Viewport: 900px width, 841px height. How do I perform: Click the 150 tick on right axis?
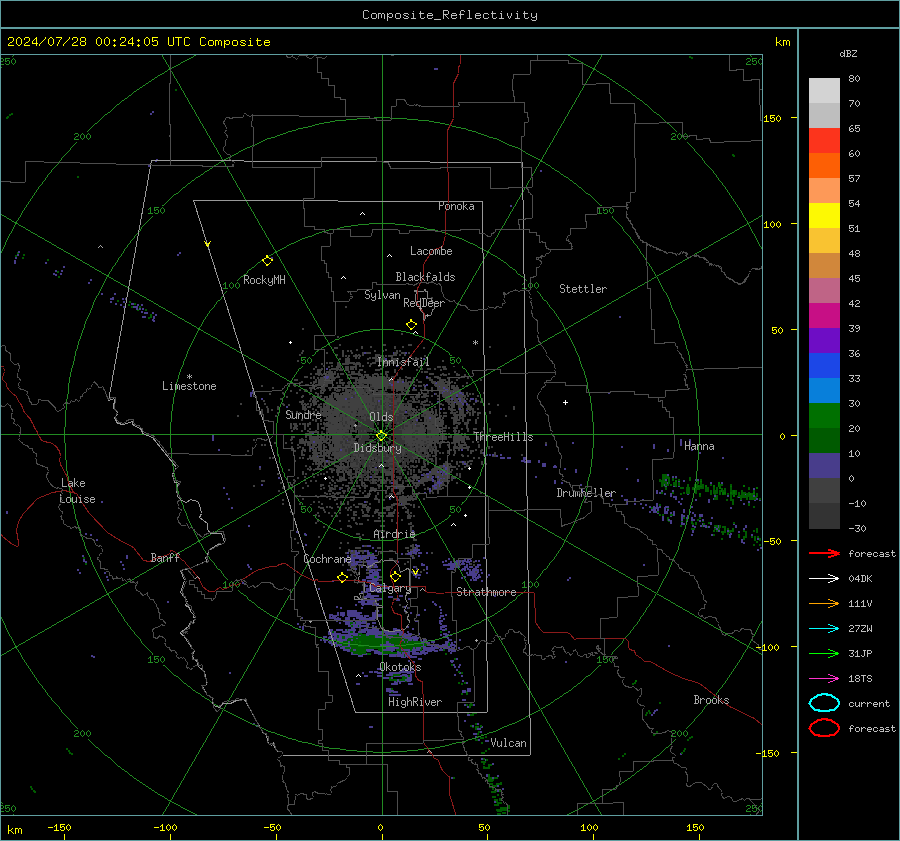tap(772, 118)
